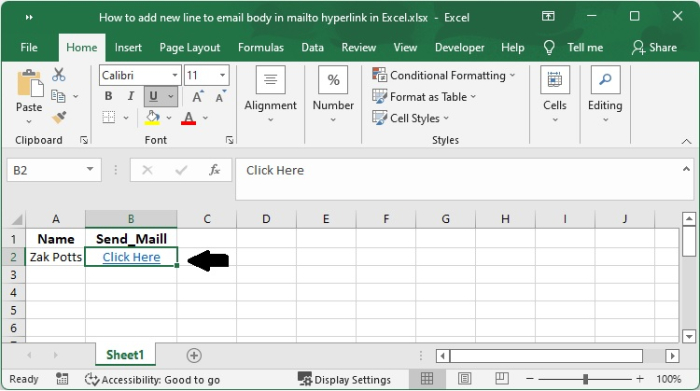Open Format as Table gallery
The image size is (700, 391).
[x=424, y=97]
